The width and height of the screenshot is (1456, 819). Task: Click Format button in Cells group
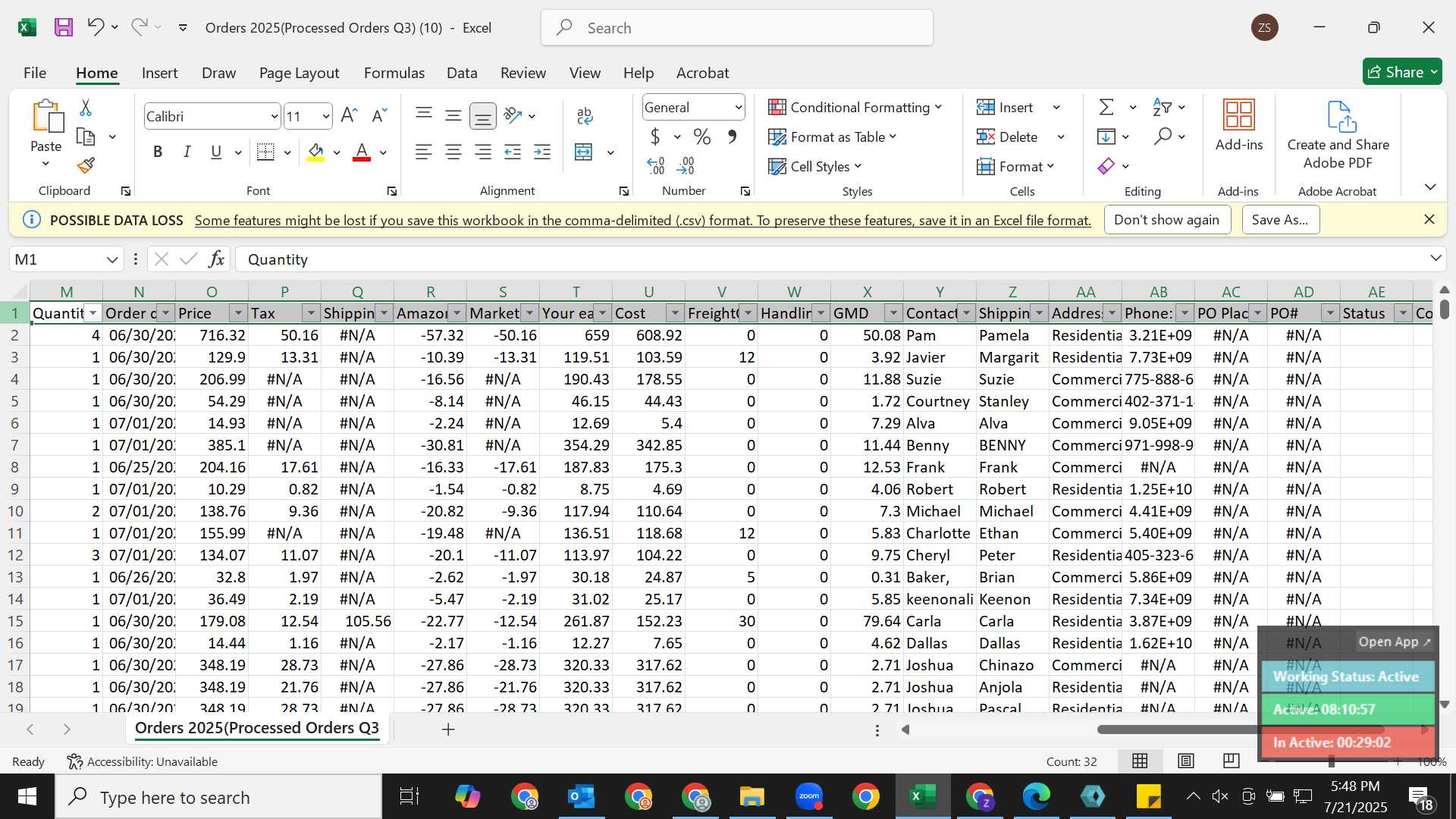[1016, 166]
